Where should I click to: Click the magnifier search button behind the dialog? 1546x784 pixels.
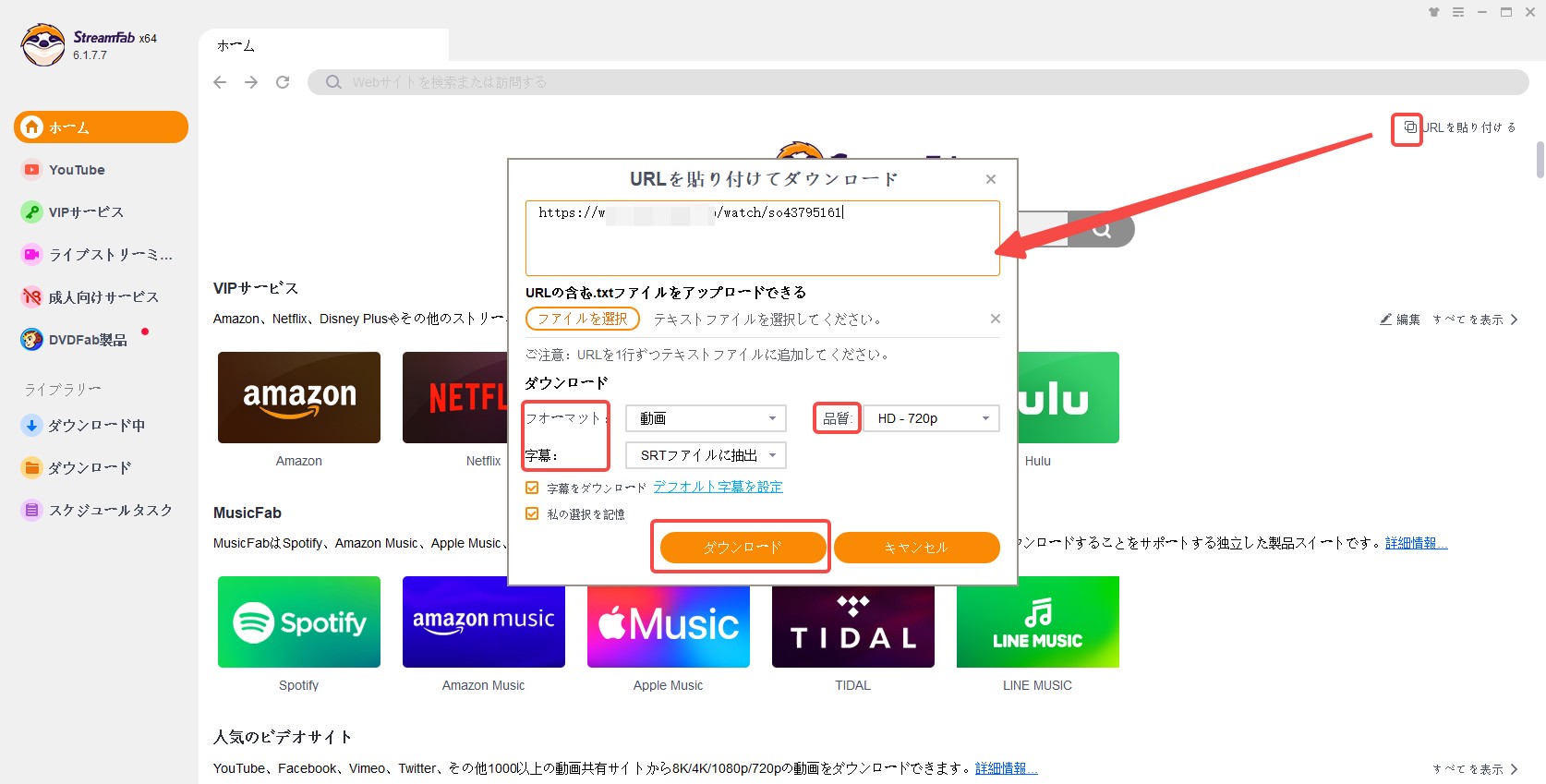1101,230
